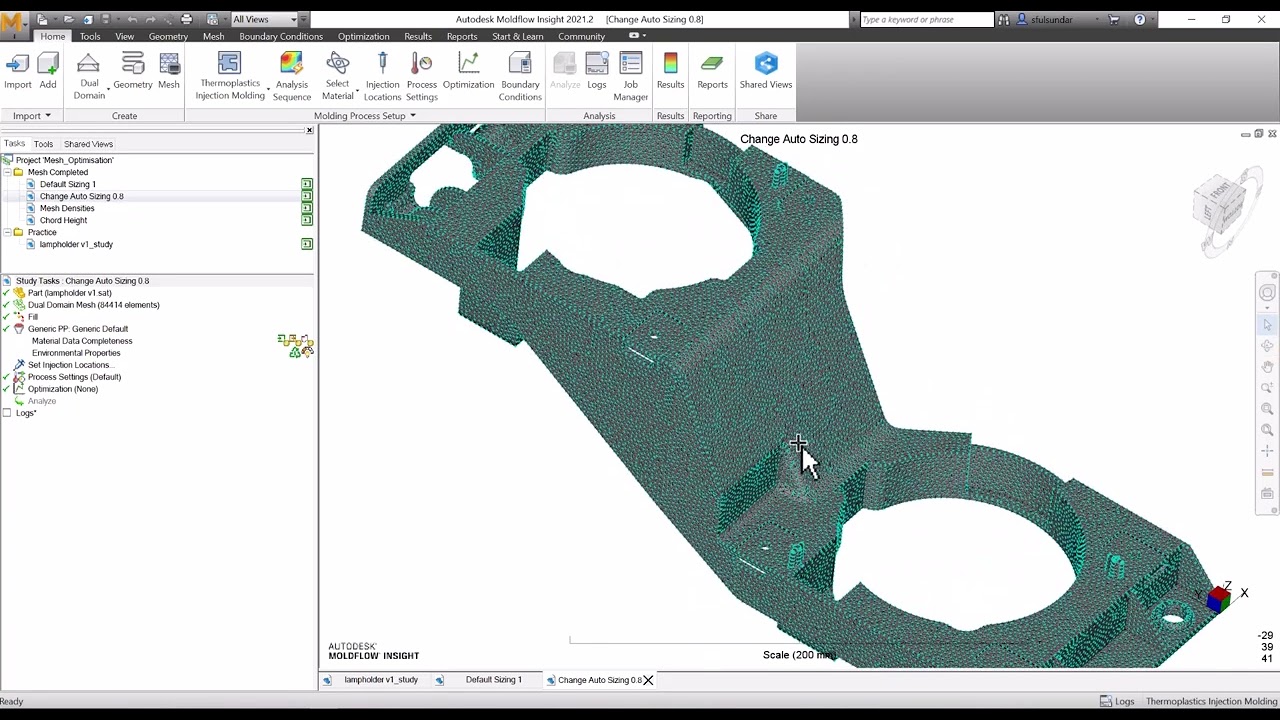Open the Start & Learn ribbon tab
The height and width of the screenshot is (720, 1280).
[518, 36]
